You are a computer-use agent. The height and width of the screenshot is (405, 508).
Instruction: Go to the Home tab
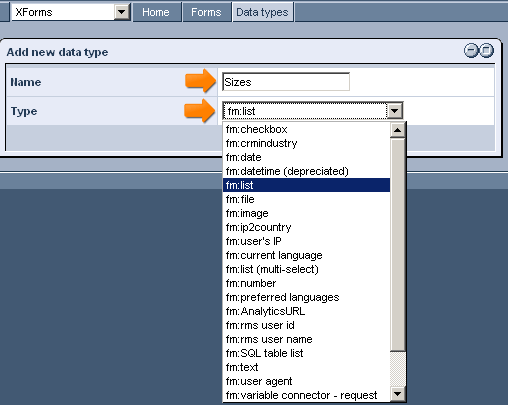tap(156, 12)
